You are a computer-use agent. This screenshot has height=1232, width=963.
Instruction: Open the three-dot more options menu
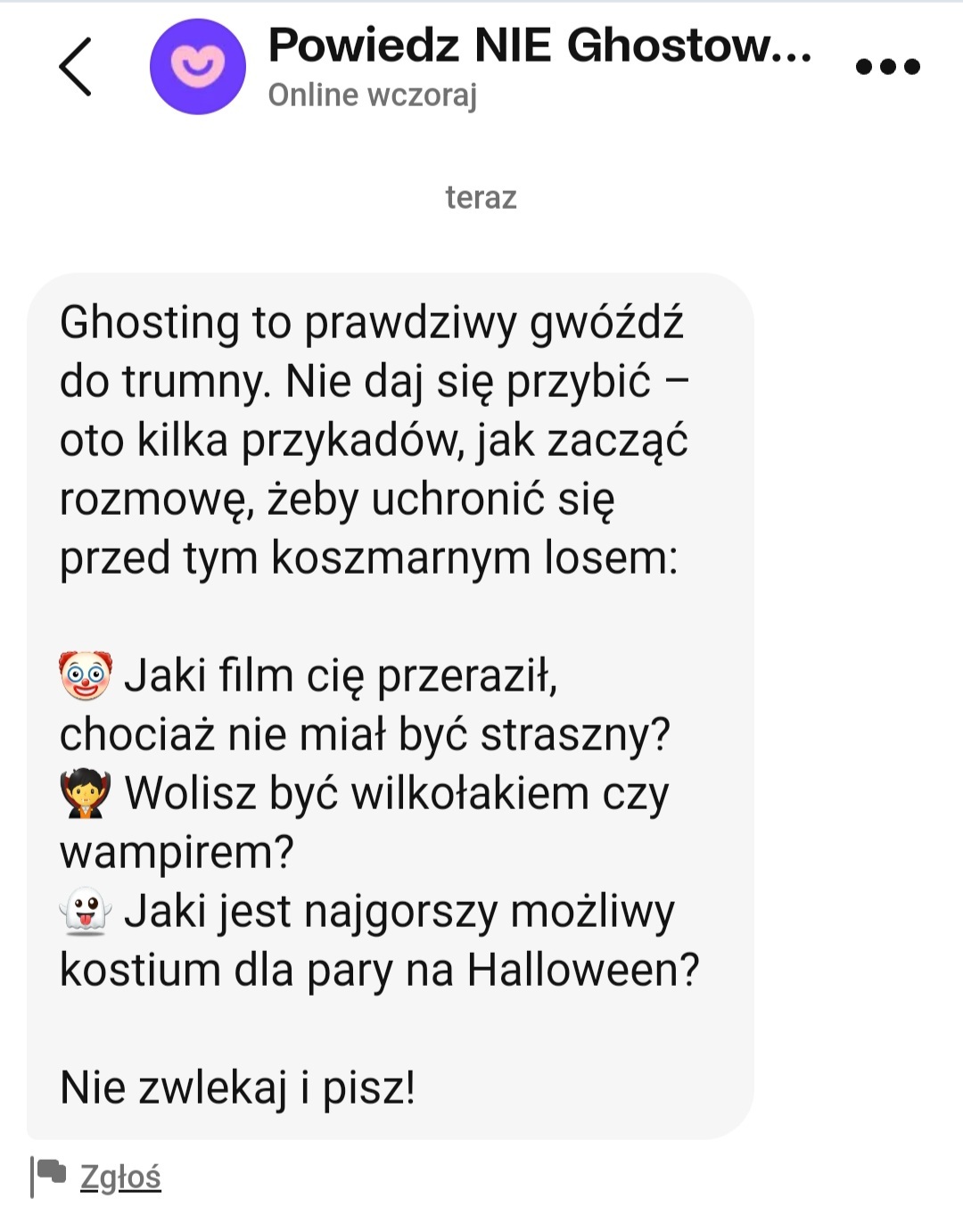point(887,67)
